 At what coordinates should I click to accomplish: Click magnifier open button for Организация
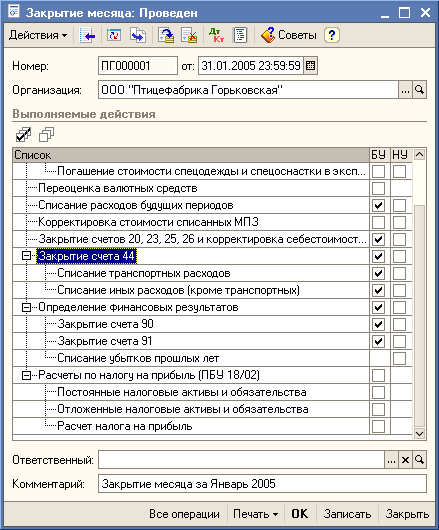(x=419, y=90)
